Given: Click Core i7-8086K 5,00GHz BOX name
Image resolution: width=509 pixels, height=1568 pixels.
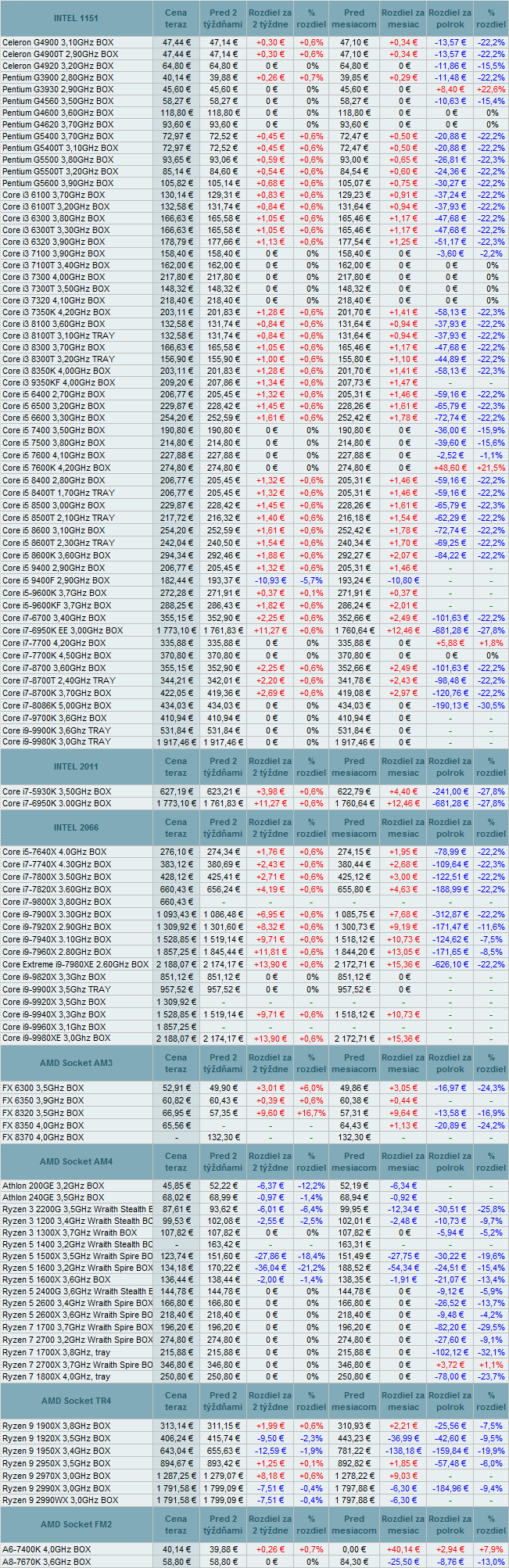Looking at the screenshot, I should pos(56,705).
